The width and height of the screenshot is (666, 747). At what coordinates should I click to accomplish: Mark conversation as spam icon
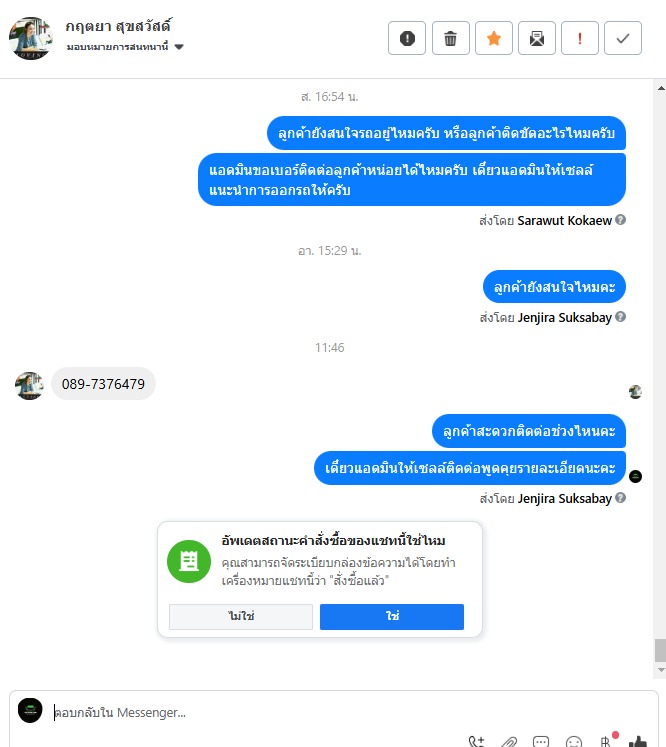pos(407,38)
